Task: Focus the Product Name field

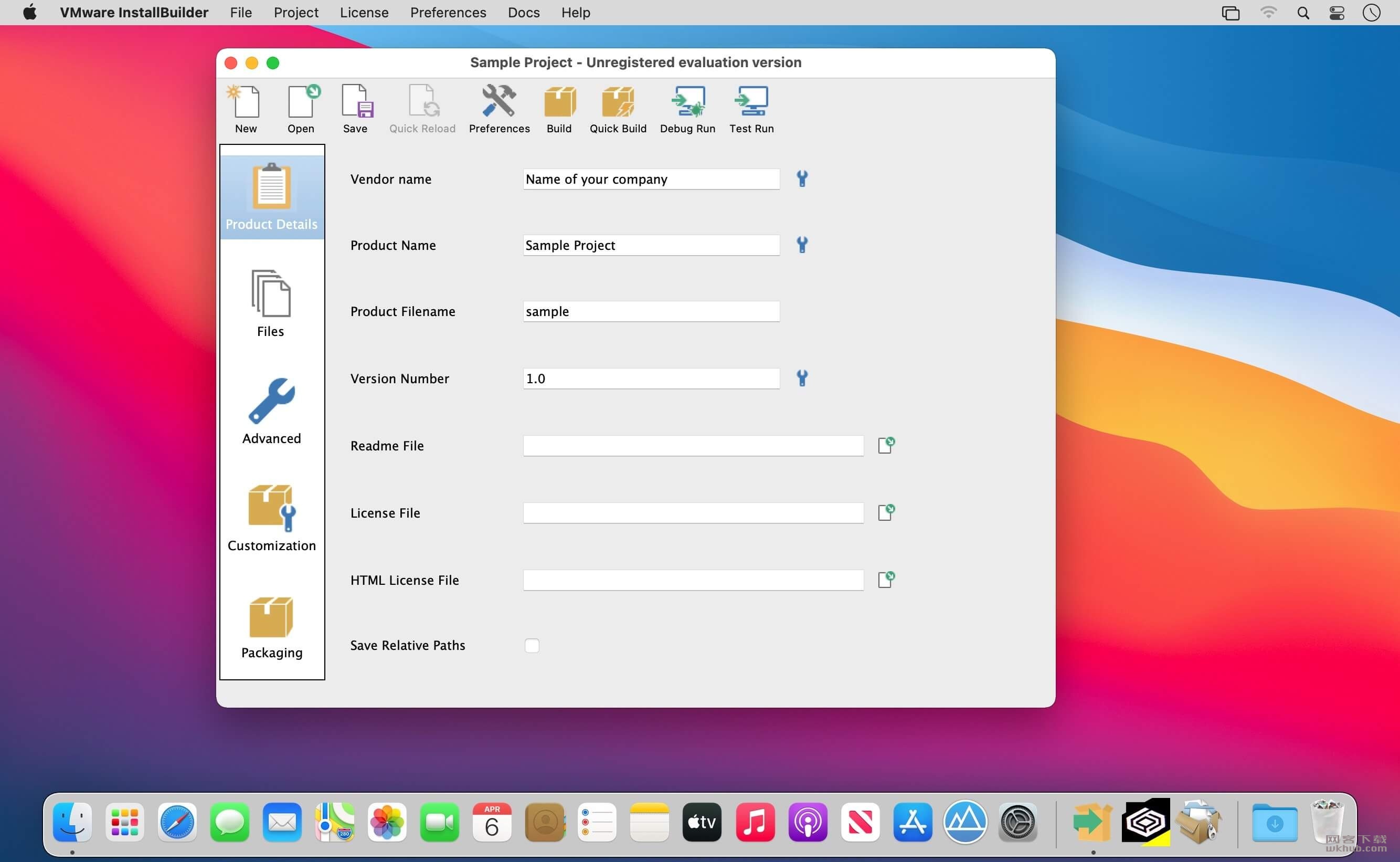Action: [x=651, y=245]
